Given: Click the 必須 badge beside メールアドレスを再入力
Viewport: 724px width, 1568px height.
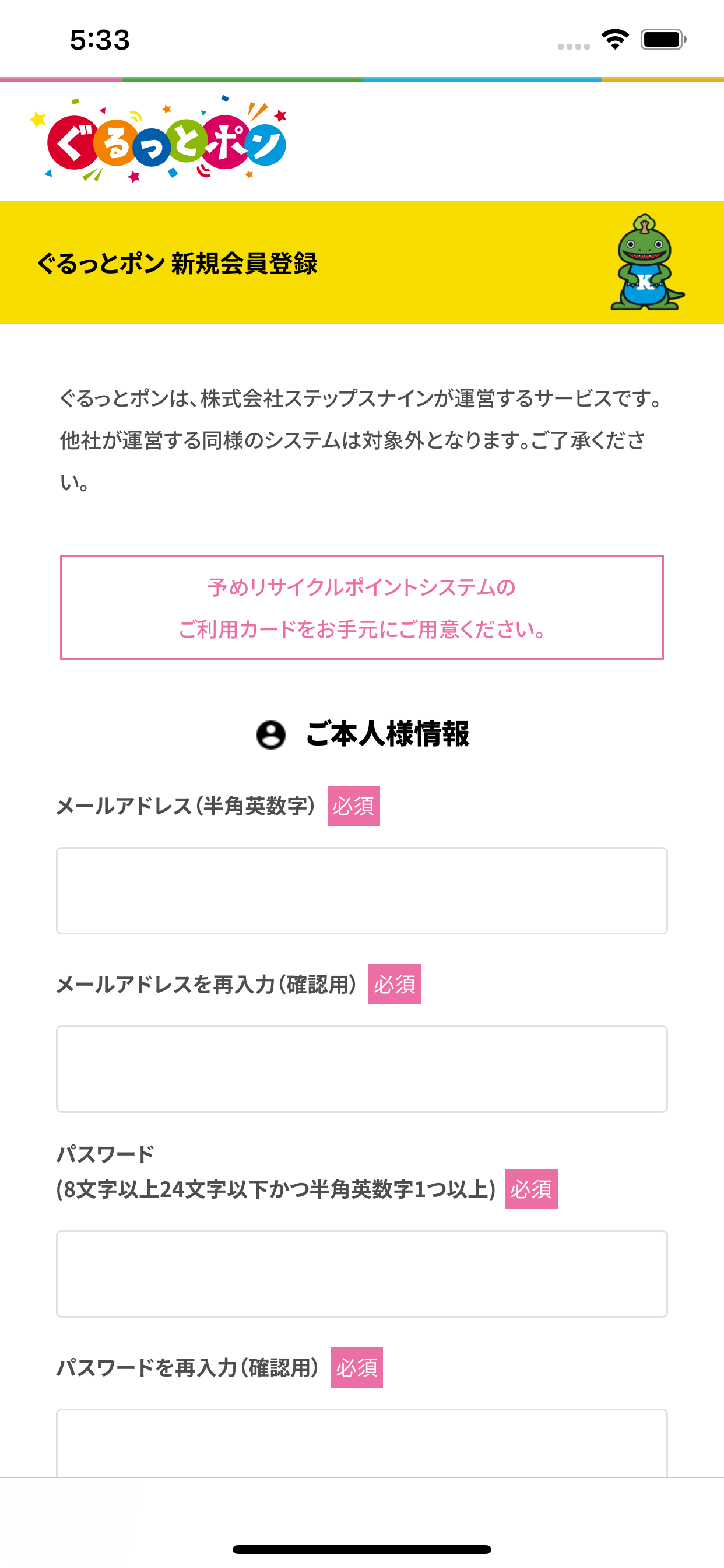Looking at the screenshot, I should coord(394,984).
